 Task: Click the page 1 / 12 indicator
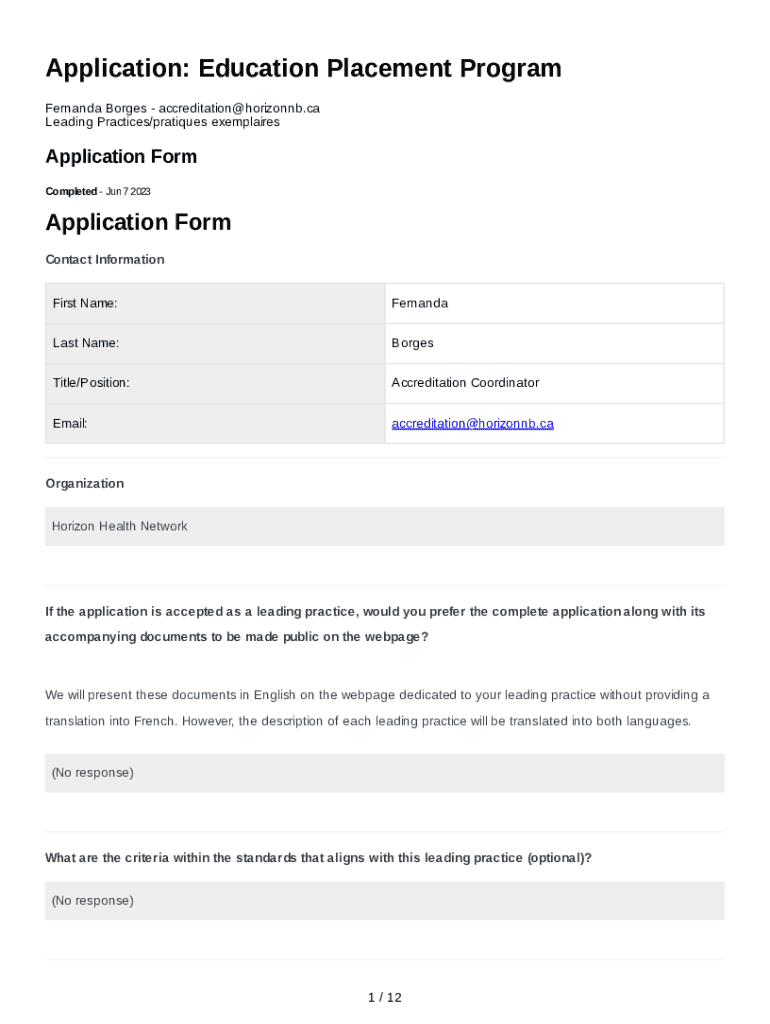pos(384,997)
